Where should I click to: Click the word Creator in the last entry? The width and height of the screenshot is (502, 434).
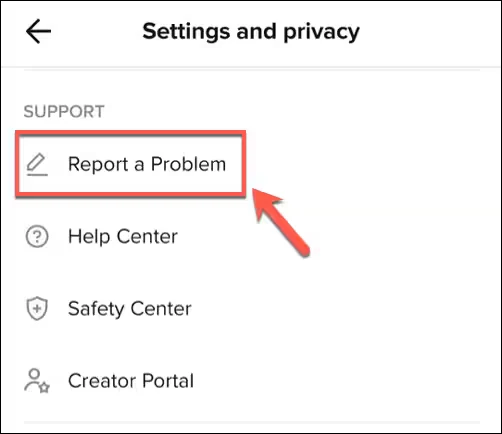102,381
